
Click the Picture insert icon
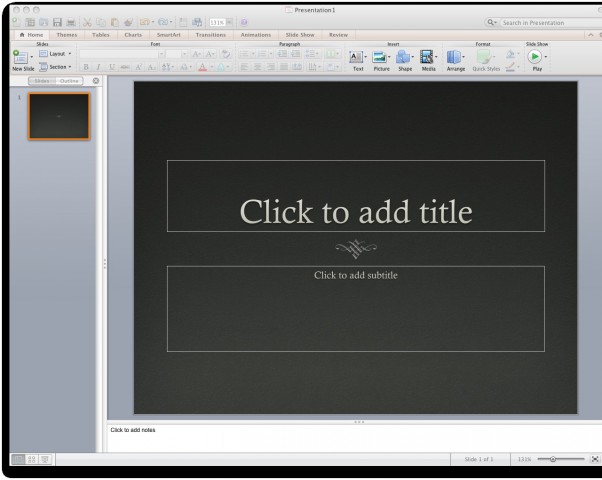click(379, 57)
